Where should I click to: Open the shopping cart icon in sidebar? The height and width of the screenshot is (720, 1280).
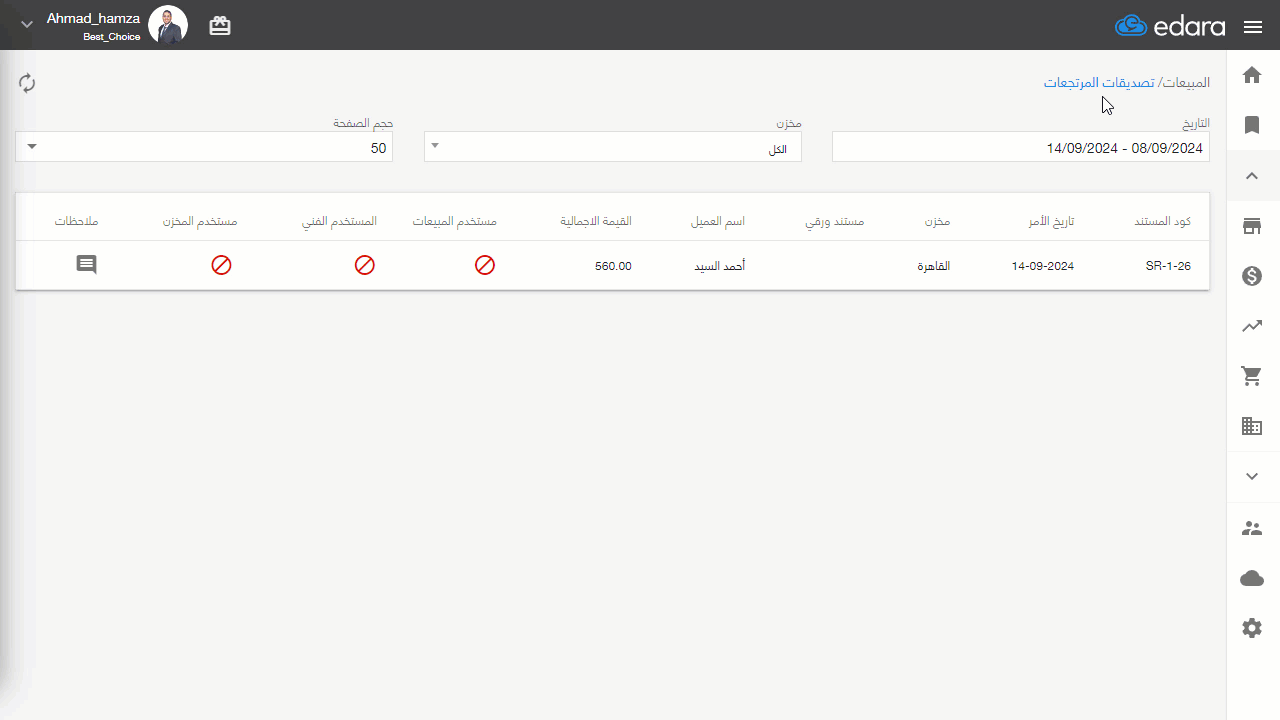(1252, 376)
